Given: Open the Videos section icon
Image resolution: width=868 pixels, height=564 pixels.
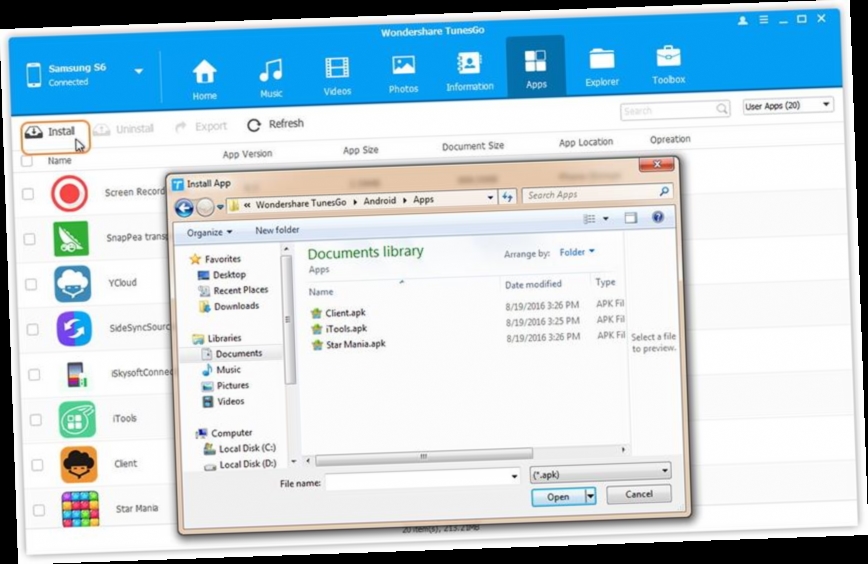Looking at the screenshot, I should [337, 68].
